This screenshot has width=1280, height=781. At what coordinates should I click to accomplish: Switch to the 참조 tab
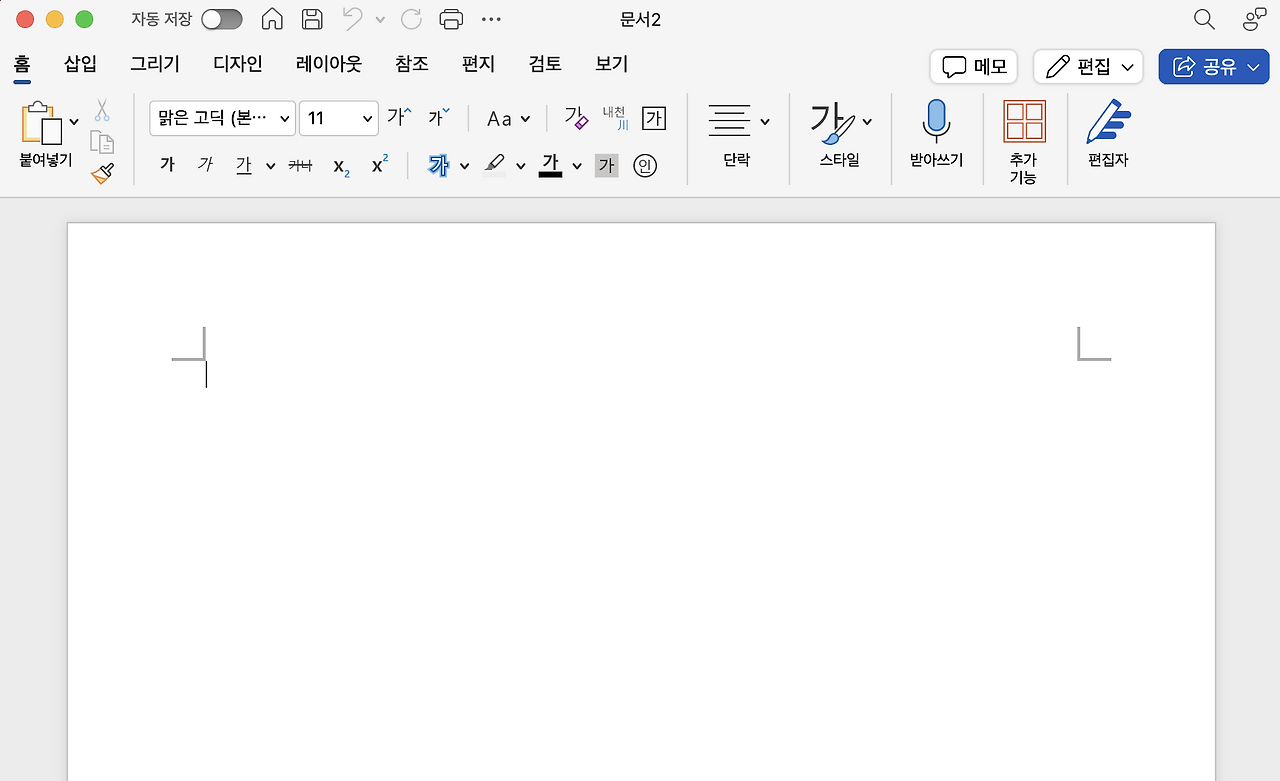point(412,64)
